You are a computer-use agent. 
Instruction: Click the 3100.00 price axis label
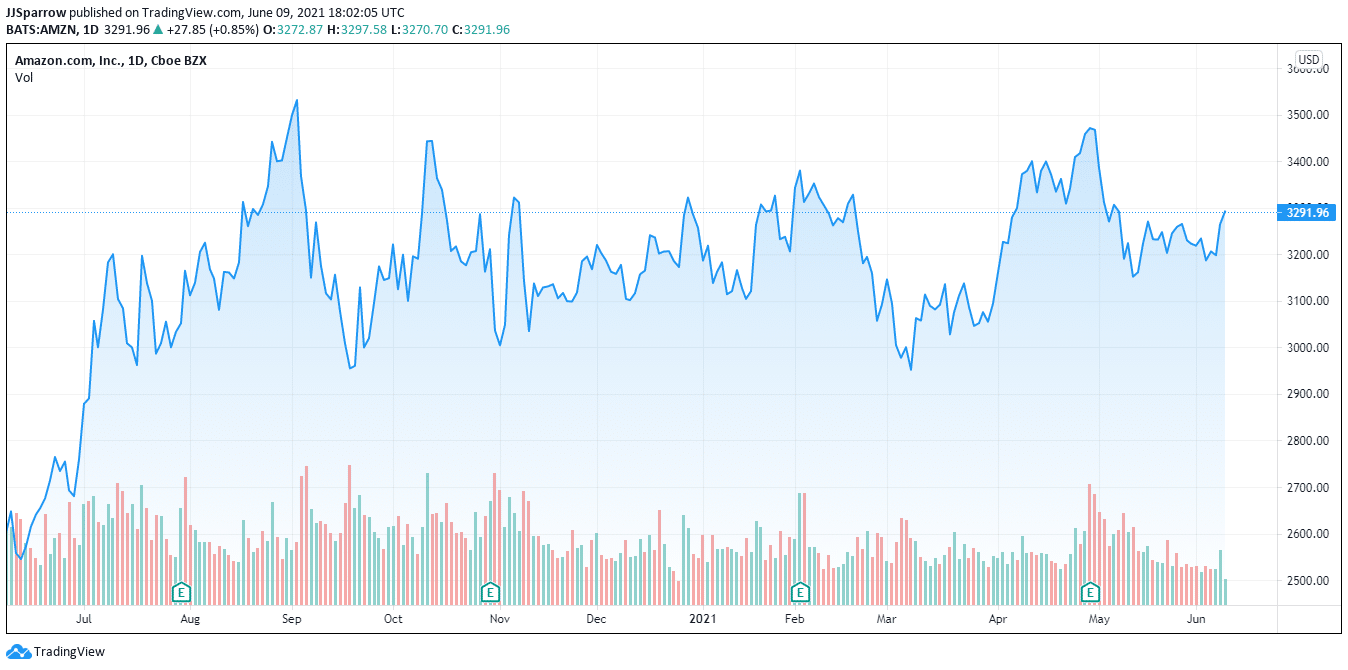tap(1307, 301)
